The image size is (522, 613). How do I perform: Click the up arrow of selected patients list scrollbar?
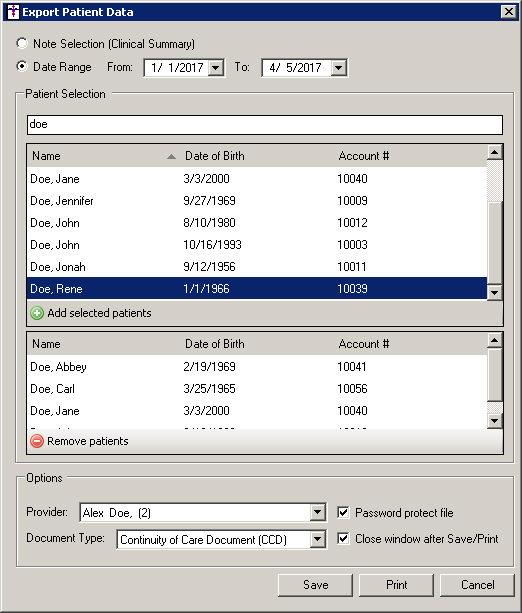495,341
